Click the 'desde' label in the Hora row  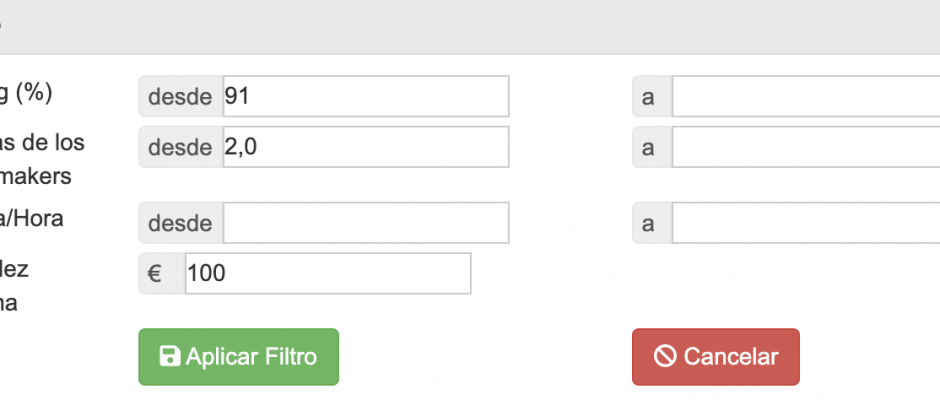pos(180,223)
